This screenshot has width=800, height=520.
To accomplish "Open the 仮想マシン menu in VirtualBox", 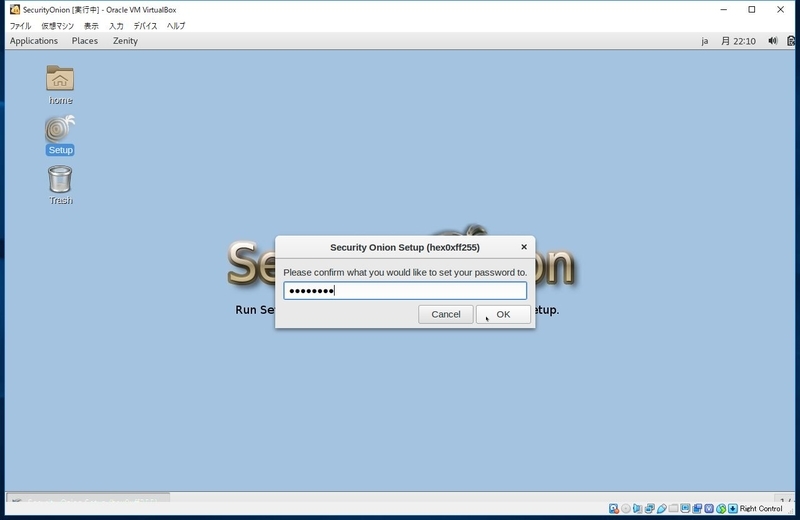I will (x=58, y=26).
